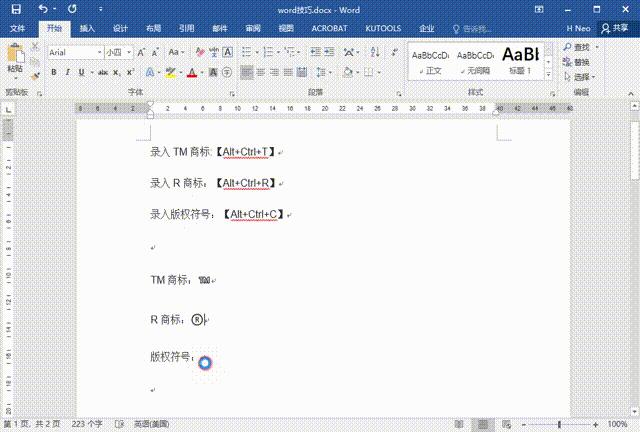The height and width of the screenshot is (432, 640).
Task: Select the 审阅 tab
Action: [x=253, y=28]
